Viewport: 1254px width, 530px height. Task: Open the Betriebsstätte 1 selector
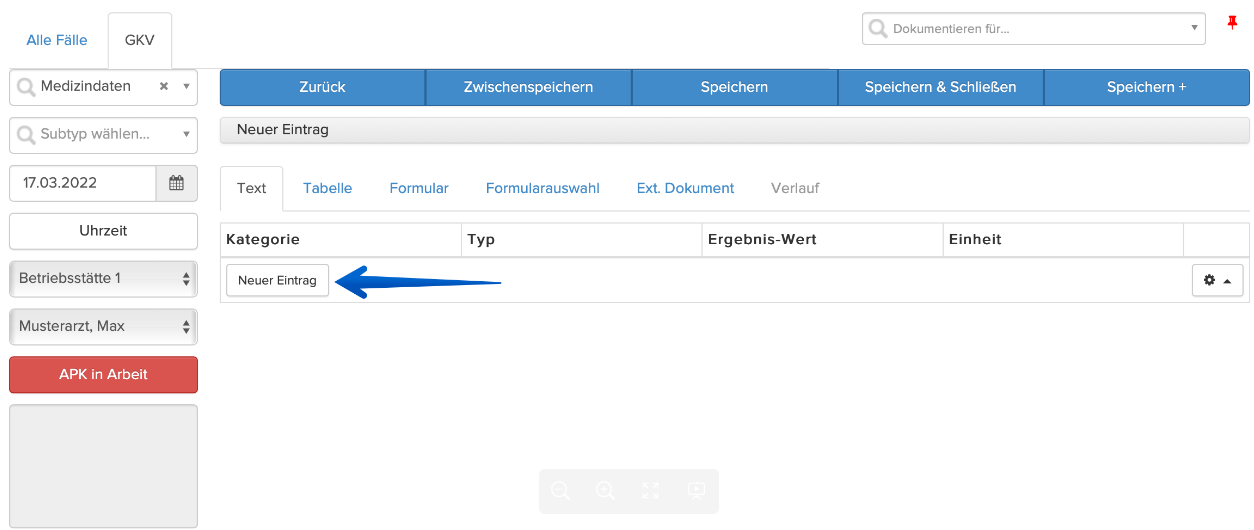pyautogui.click(x=104, y=278)
